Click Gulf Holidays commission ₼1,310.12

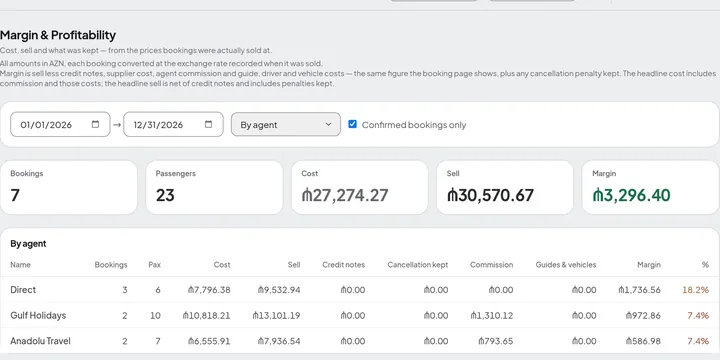[x=492, y=315]
